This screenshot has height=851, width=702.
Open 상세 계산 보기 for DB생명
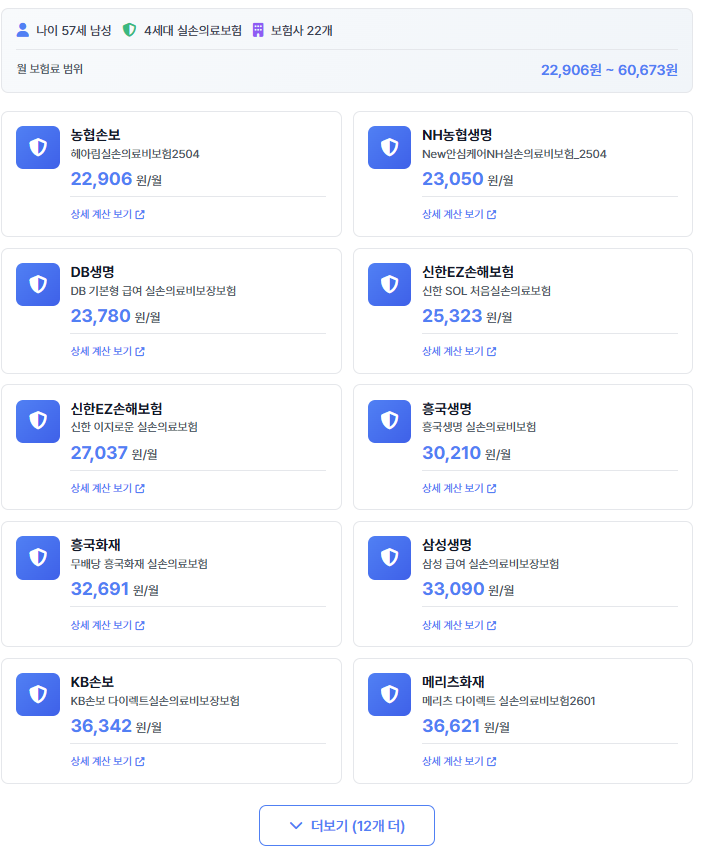(108, 351)
